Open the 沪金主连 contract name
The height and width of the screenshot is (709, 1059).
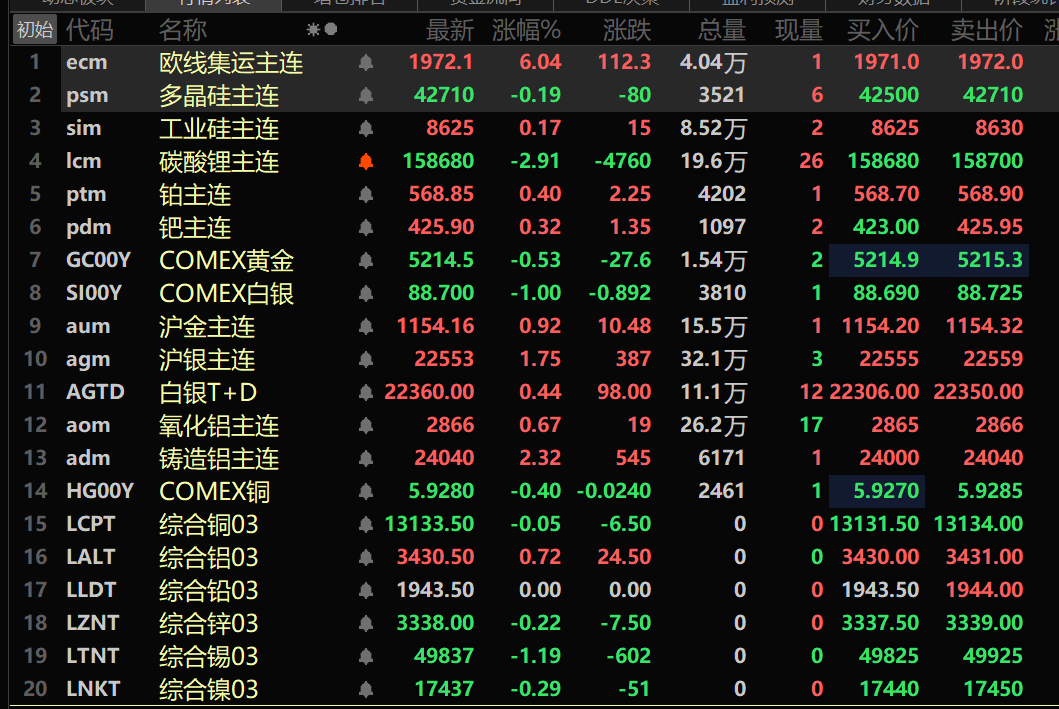click(x=207, y=327)
